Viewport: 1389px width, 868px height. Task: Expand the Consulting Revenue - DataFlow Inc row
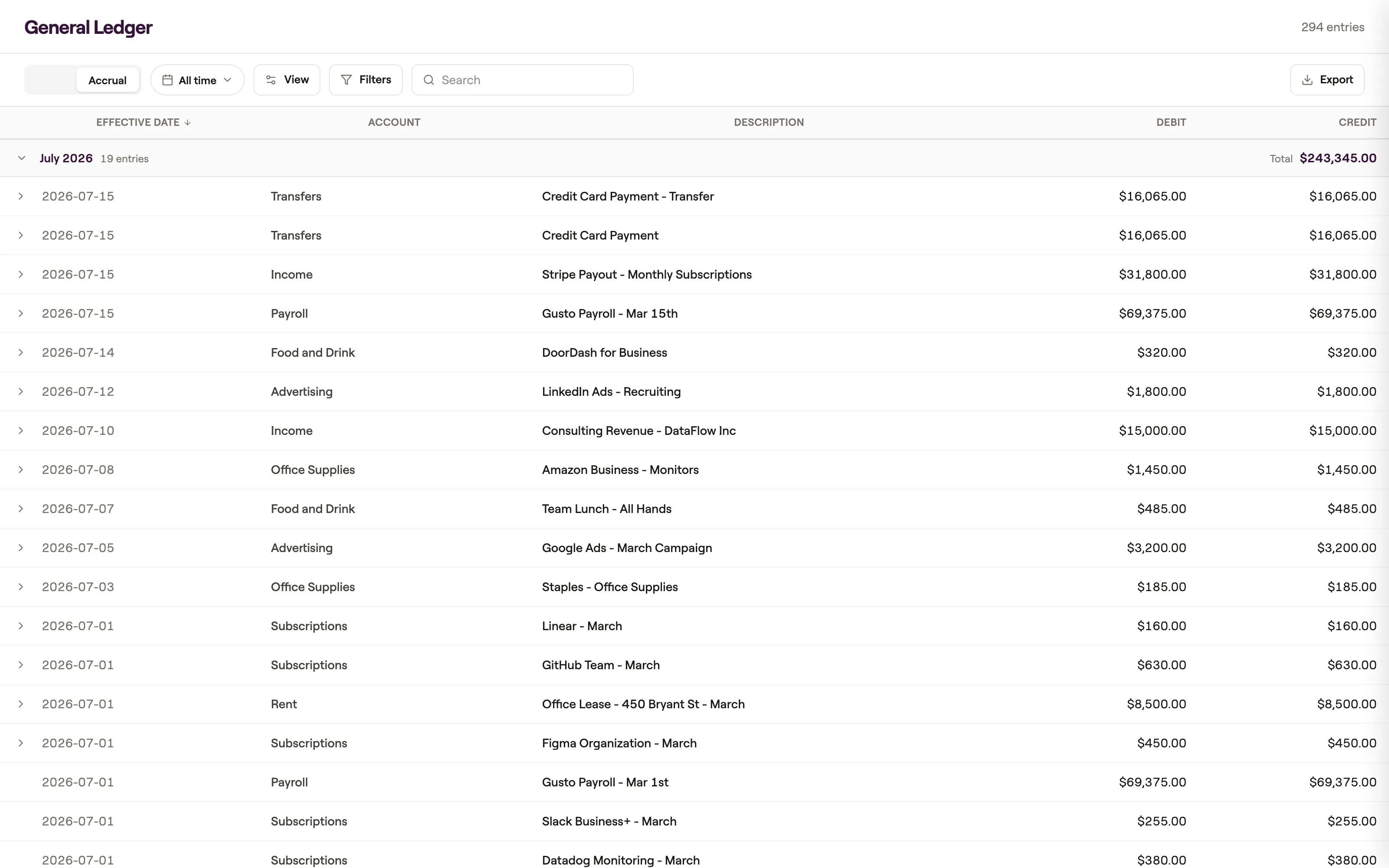coord(21,431)
